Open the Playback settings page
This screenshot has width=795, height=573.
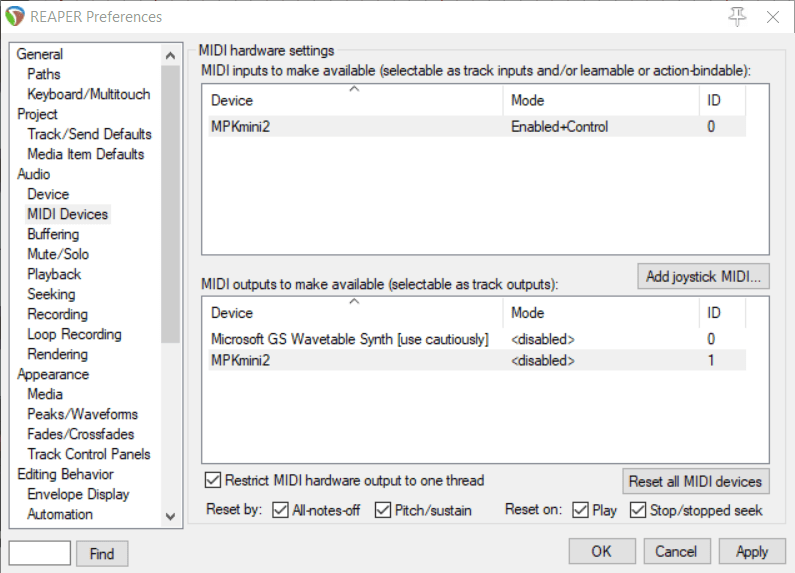coord(54,274)
